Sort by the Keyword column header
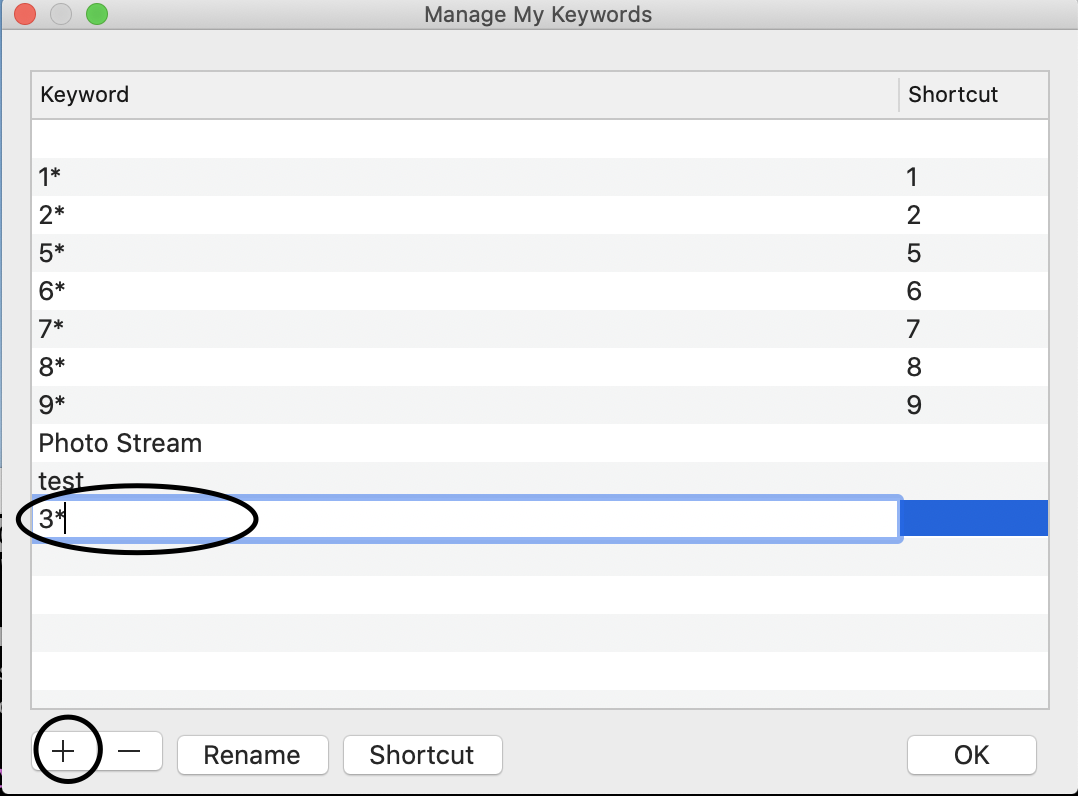1078x796 pixels. (x=465, y=95)
